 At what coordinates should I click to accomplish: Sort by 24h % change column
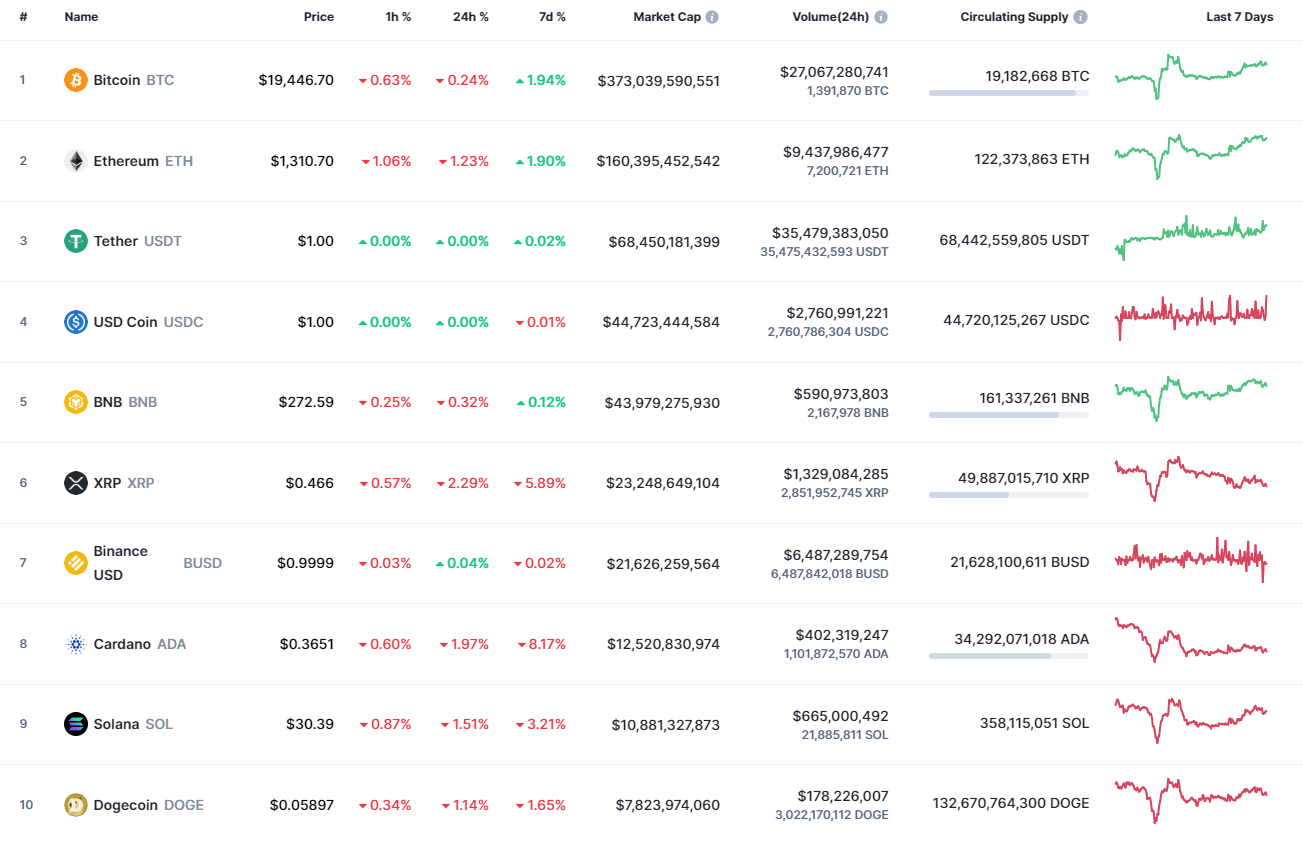pos(471,16)
